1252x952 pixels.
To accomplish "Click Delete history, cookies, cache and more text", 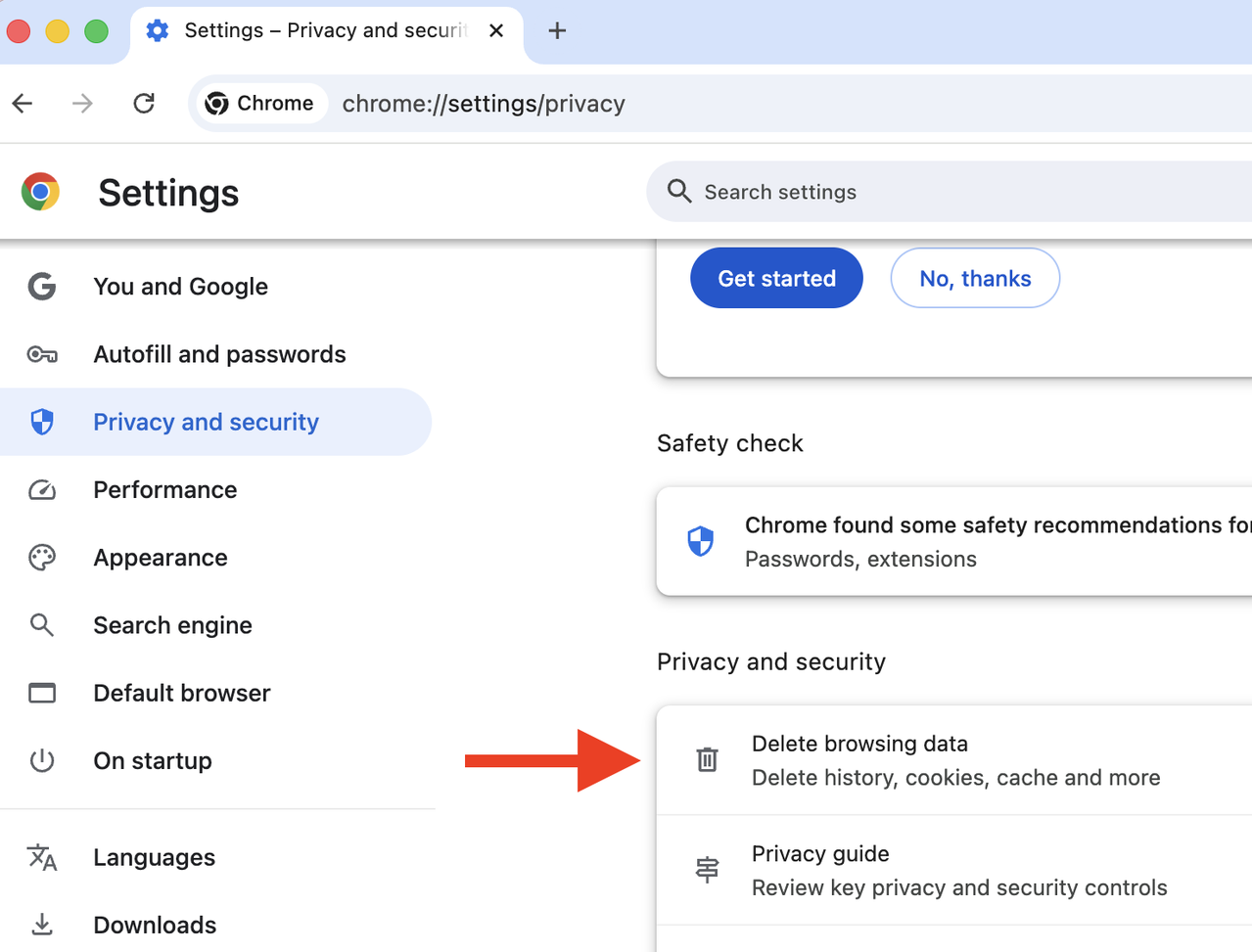I will 955,778.
